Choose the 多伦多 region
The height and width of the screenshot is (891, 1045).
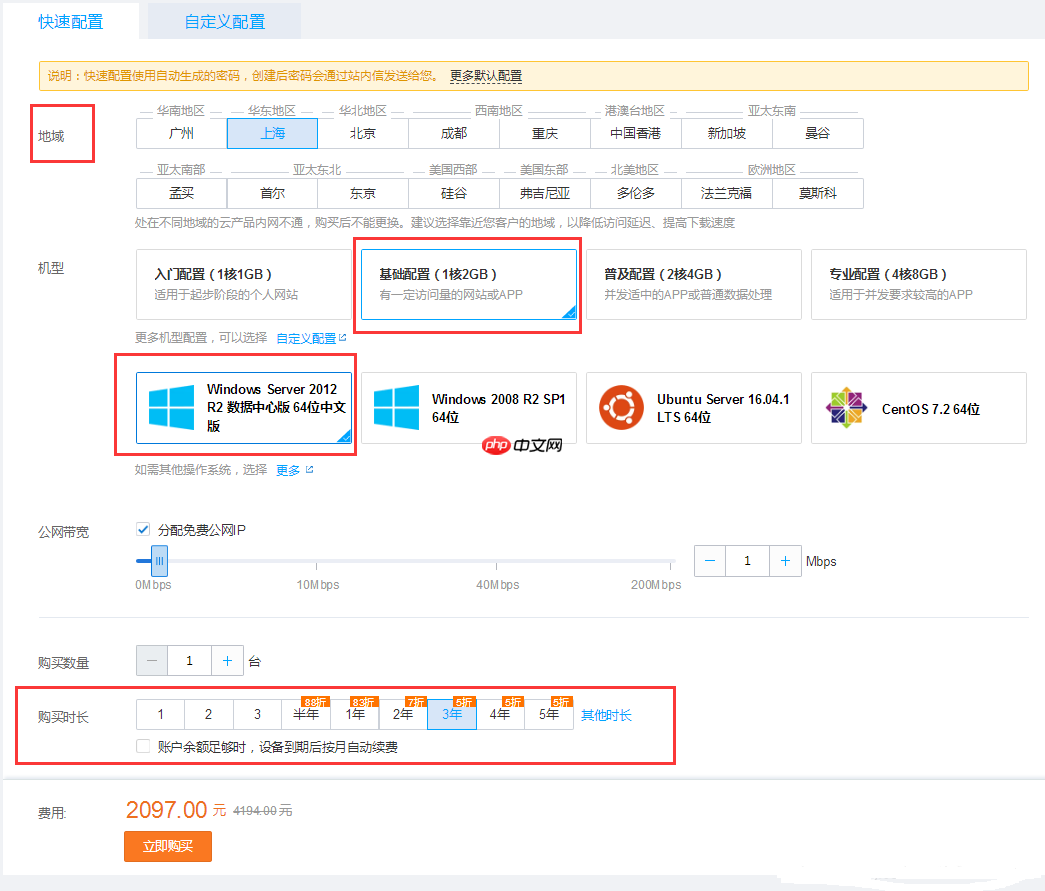(x=636, y=193)
